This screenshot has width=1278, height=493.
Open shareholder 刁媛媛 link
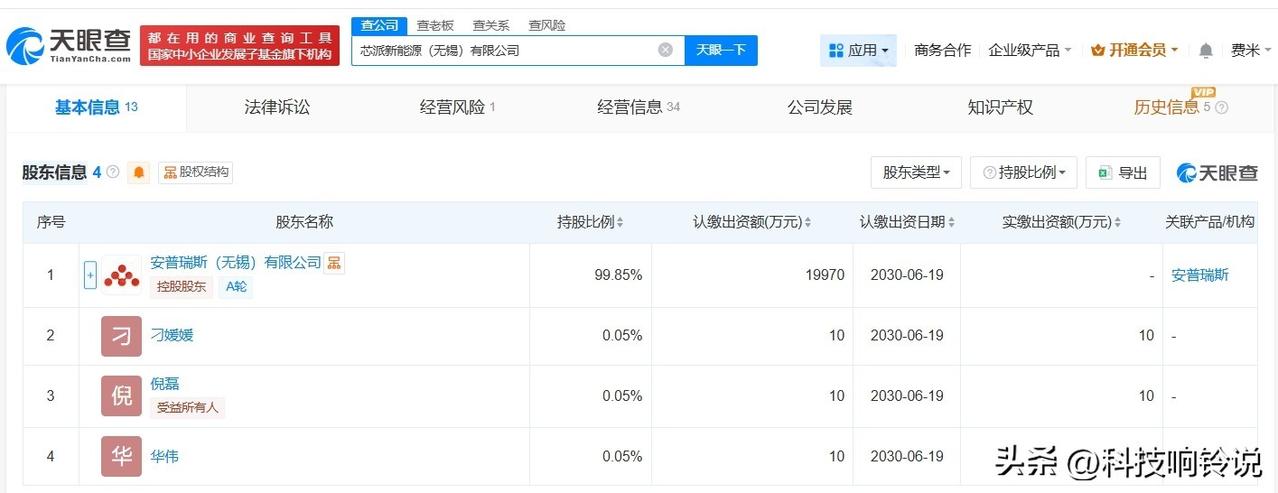point(171,335)
